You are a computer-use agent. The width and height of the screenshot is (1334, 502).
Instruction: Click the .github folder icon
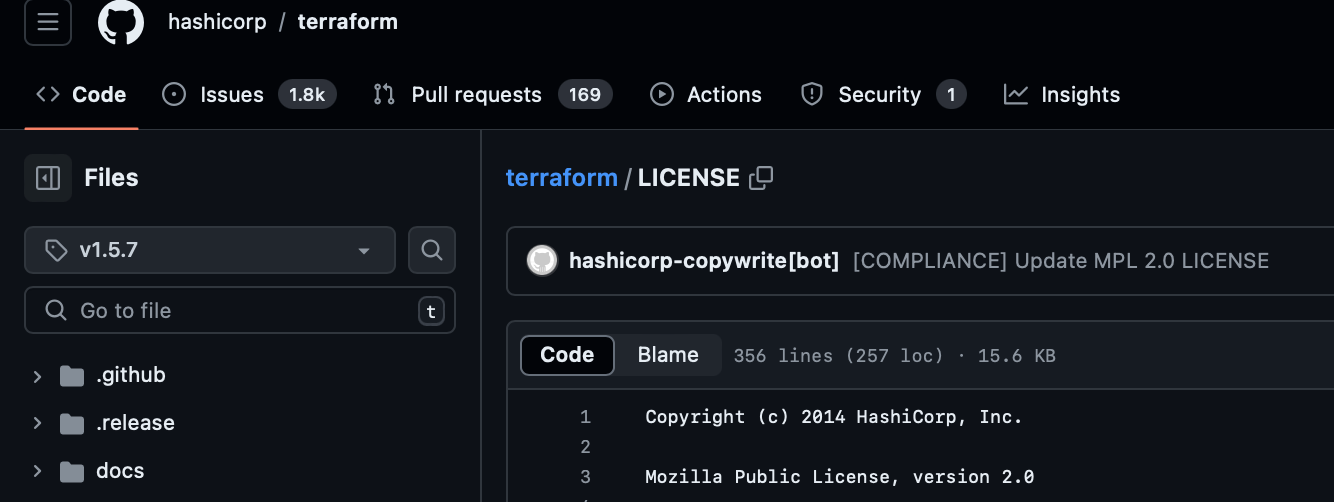point(72,376)
